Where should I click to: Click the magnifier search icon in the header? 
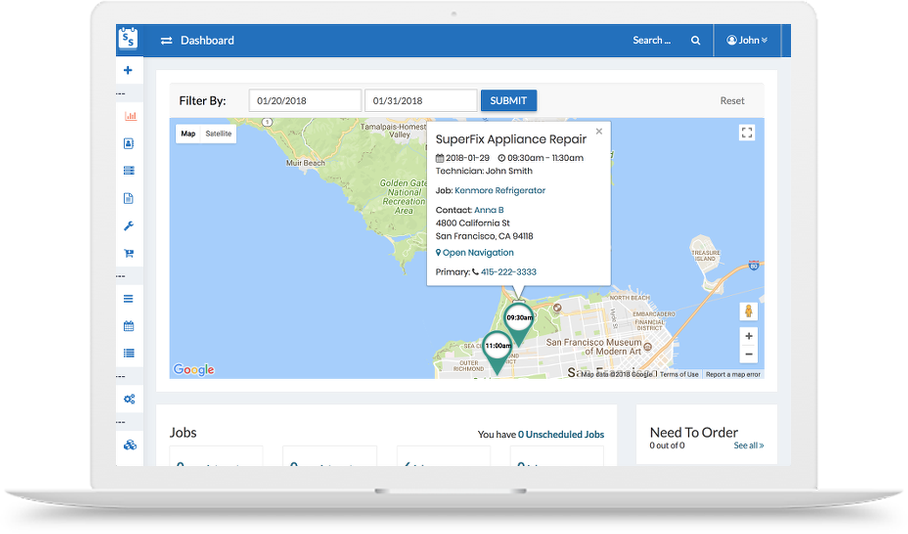[695, 41]
